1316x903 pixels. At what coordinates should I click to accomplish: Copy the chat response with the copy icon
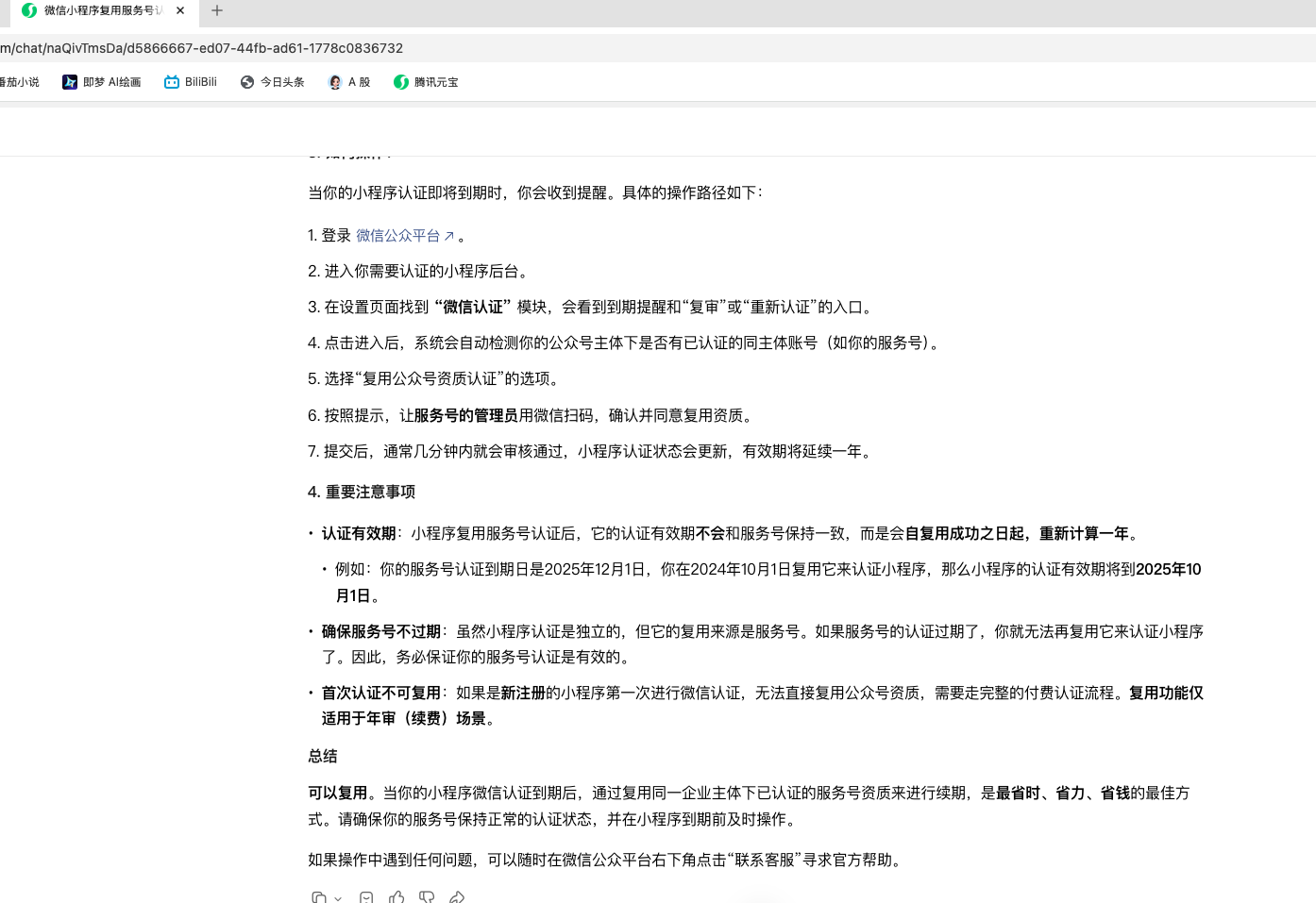(319, 897)
